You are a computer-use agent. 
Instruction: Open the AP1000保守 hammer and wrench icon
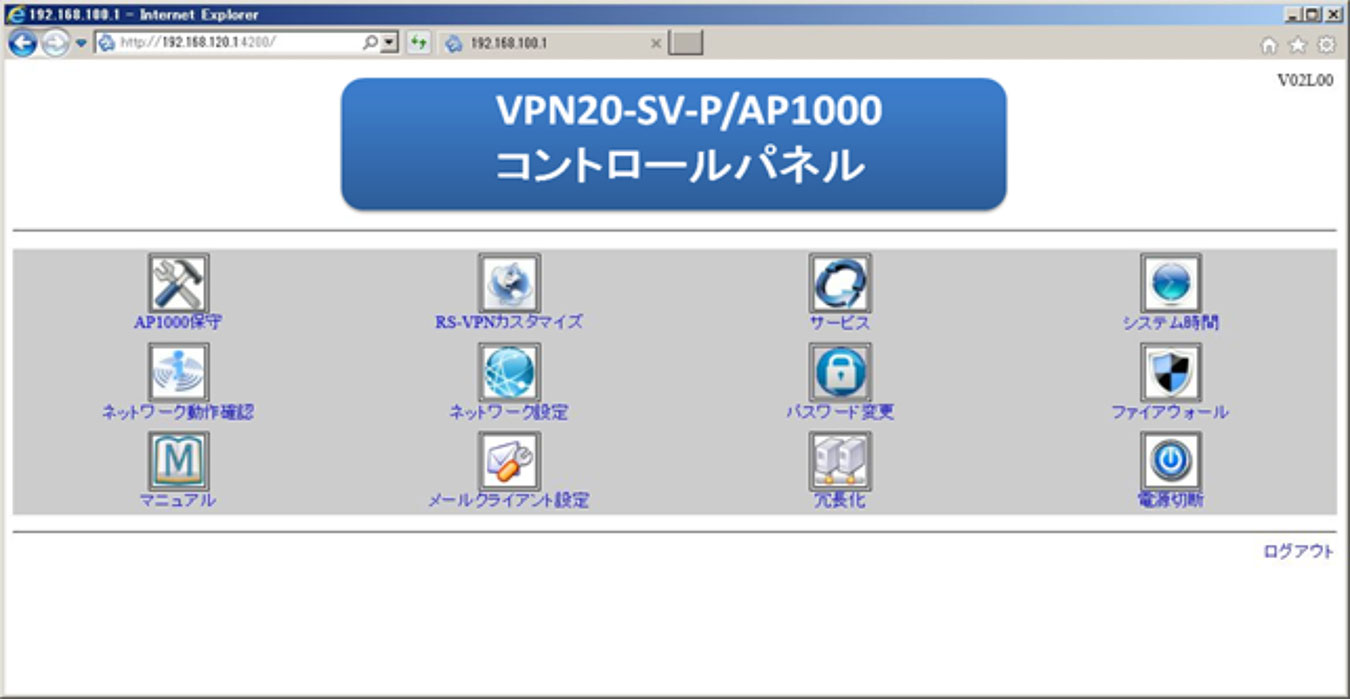[178, 283]
